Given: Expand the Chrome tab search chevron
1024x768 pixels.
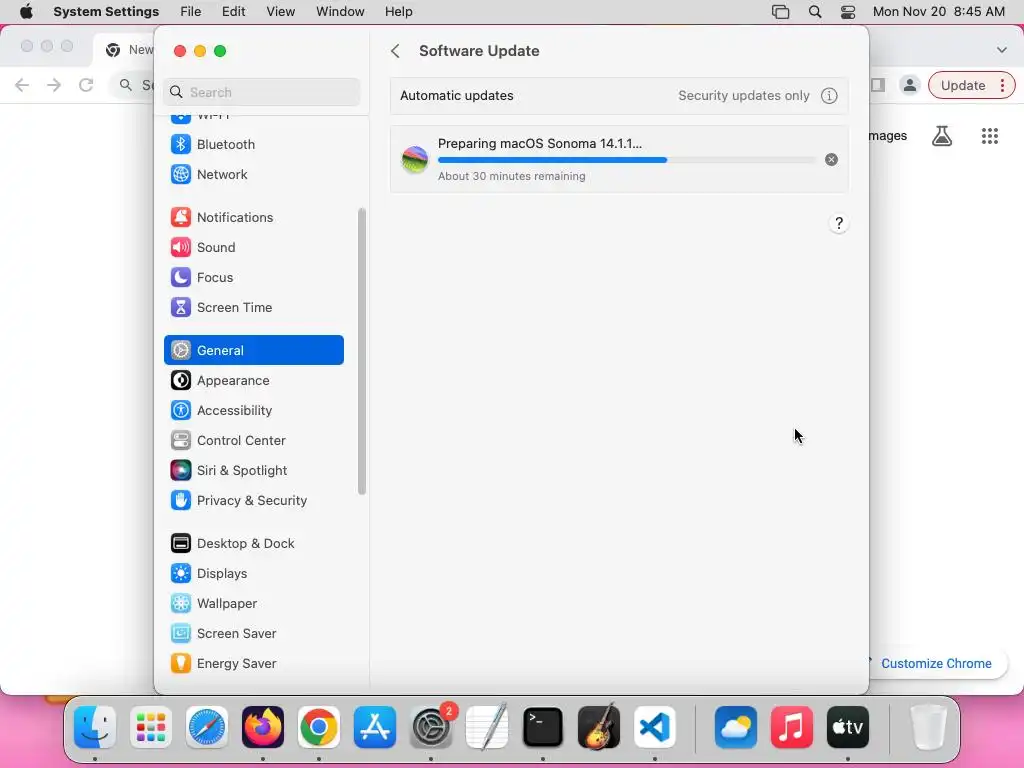Looking at the screenshot, I should point(1002,50).
